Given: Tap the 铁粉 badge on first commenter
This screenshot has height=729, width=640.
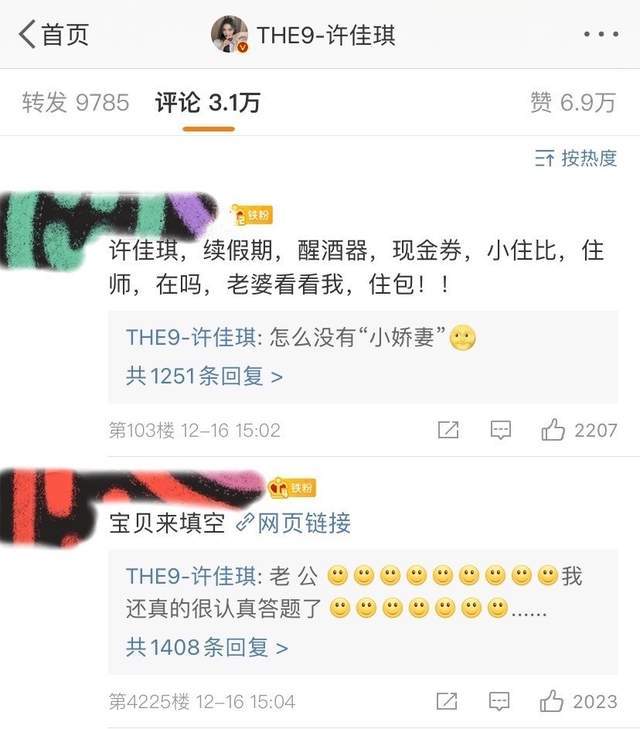Looking at the screenshot, I should pyautogui.click(x=251, y=215).
